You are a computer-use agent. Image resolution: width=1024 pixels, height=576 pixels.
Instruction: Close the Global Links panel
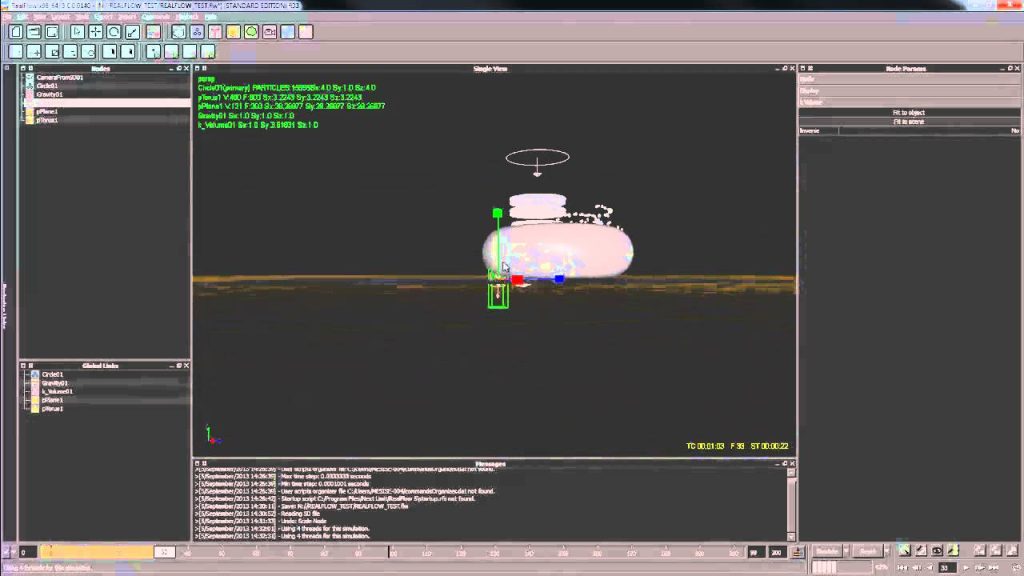(186, 366)
